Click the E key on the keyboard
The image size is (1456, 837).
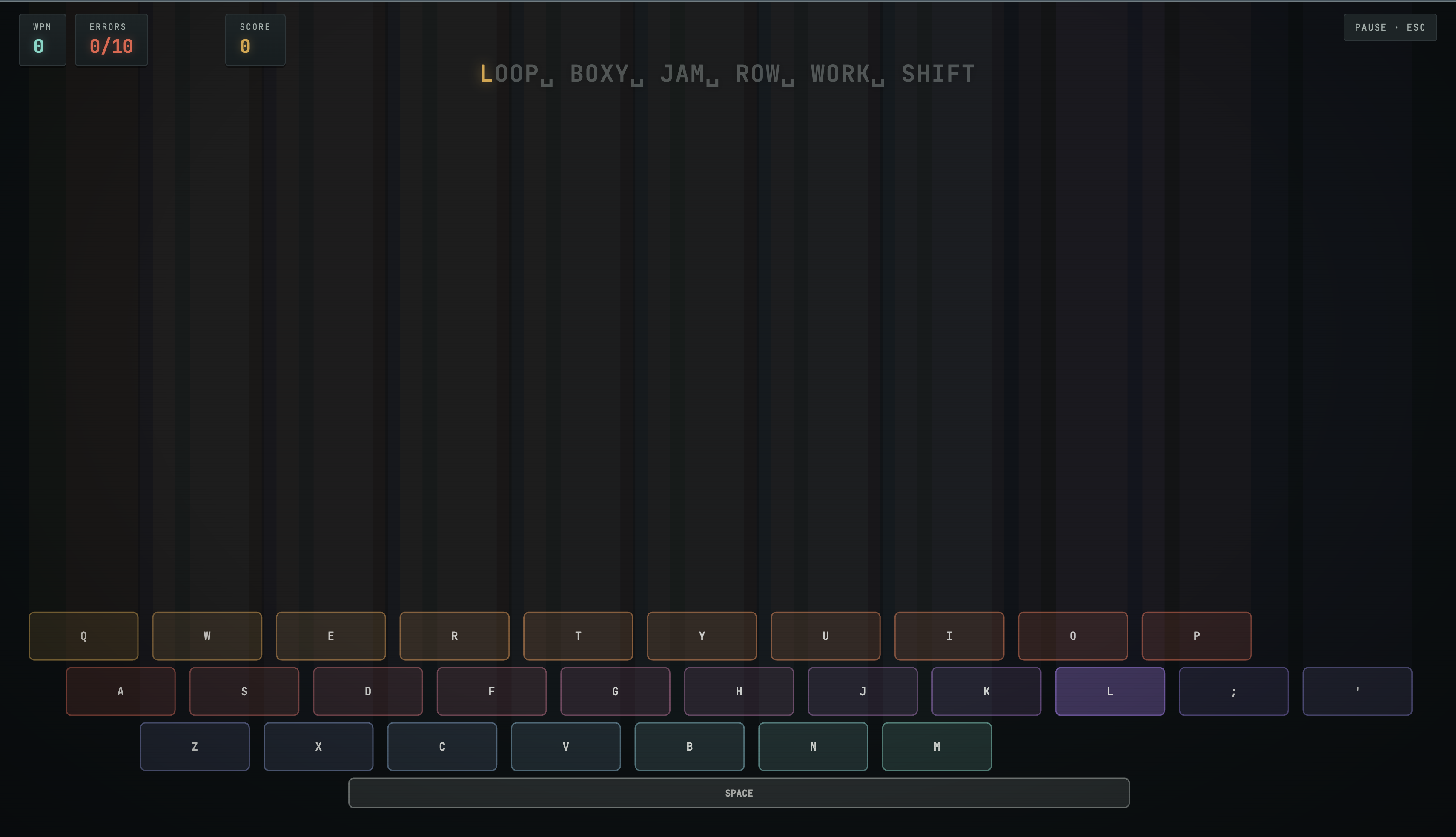pos(330,636)
